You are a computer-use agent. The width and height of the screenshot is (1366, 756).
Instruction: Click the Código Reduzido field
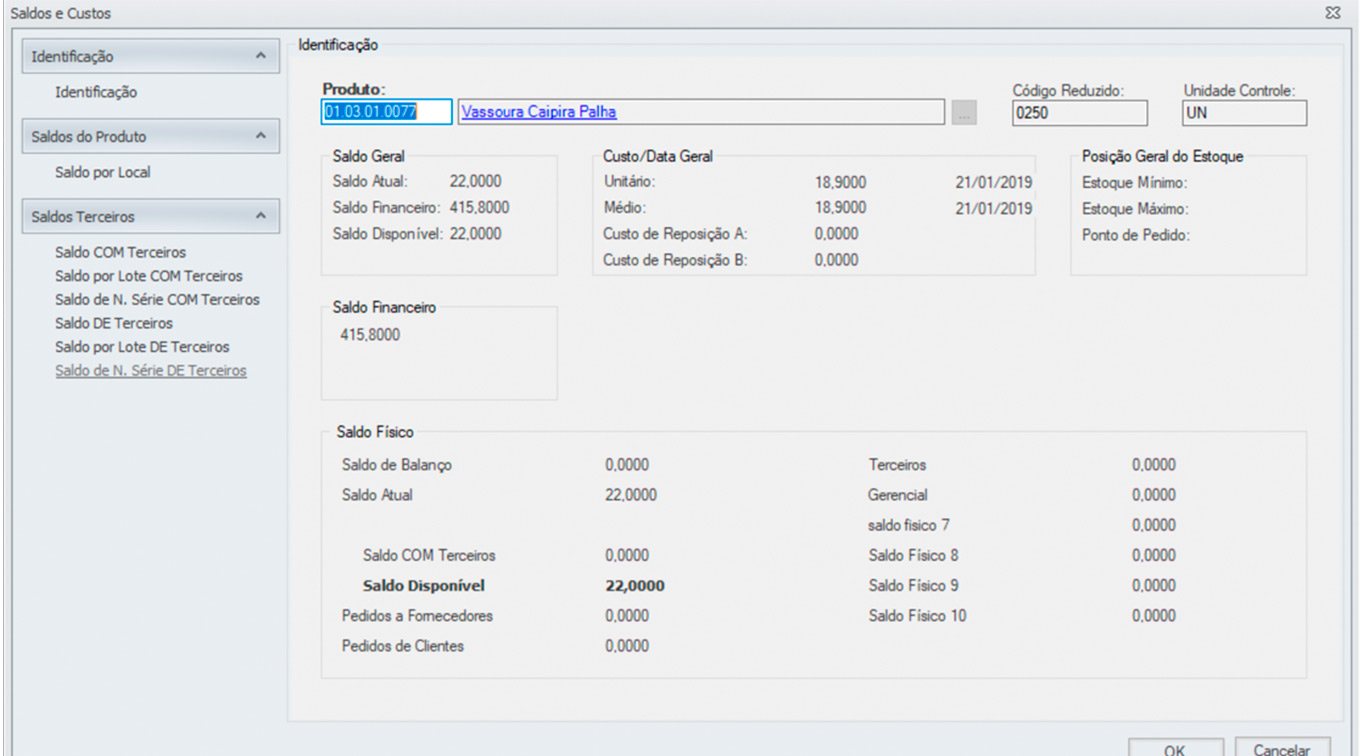[x=1079, y=113]
